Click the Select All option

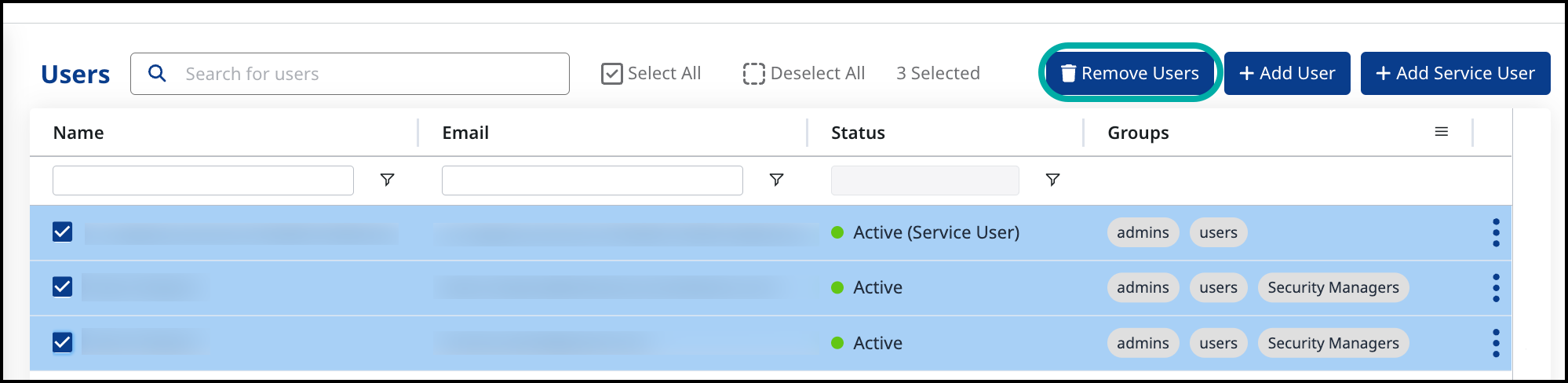651,73
